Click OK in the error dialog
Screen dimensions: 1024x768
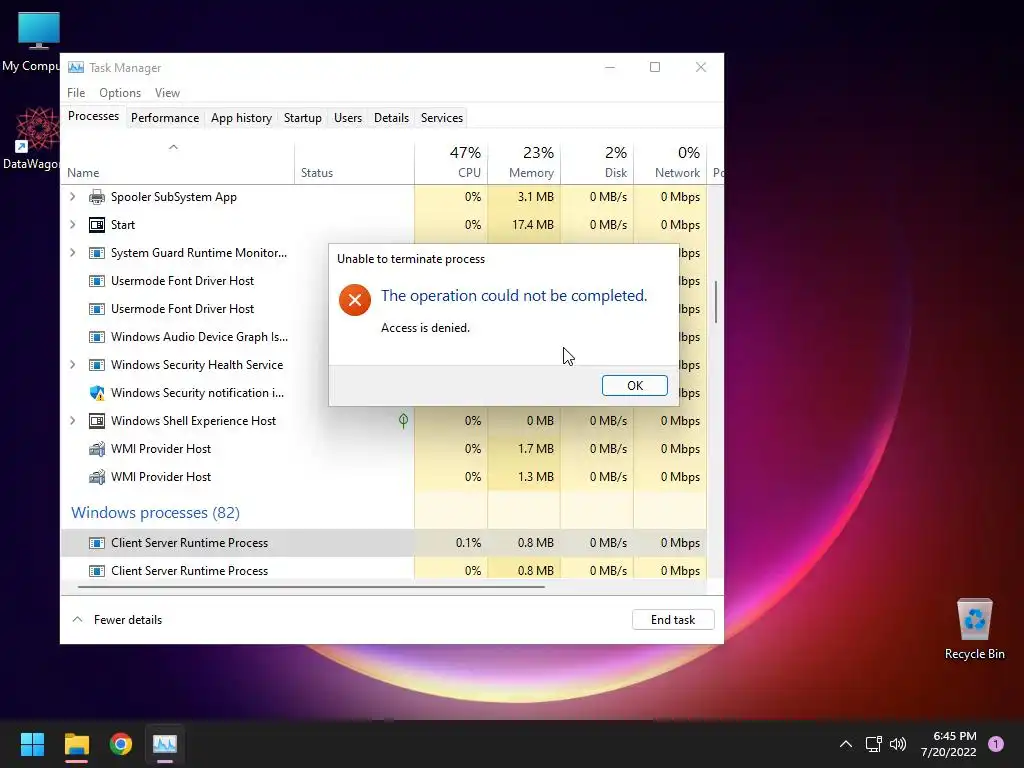(x=635, y=385)
